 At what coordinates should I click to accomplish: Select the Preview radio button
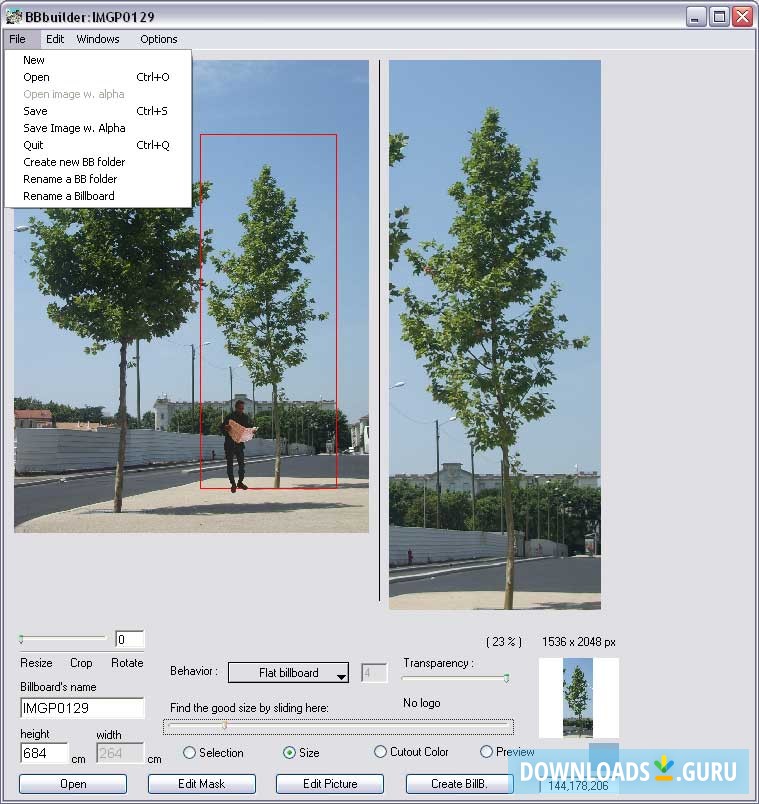486,752
